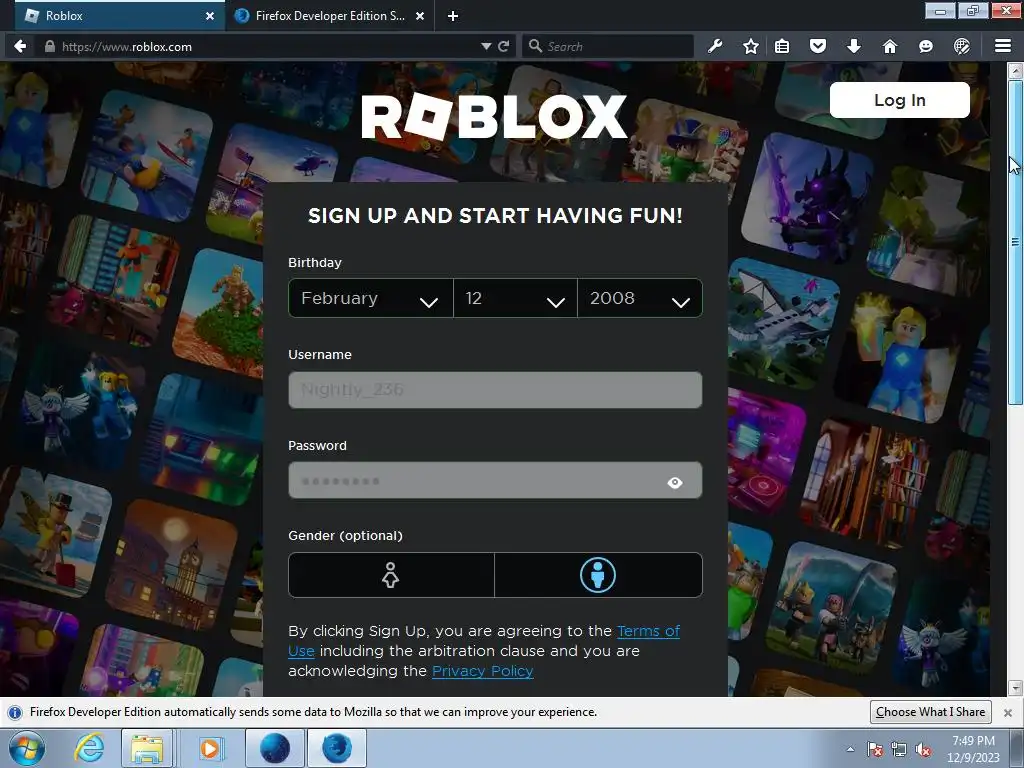
Task: Click the info icon in notification bar
Action: coord(15,712)
